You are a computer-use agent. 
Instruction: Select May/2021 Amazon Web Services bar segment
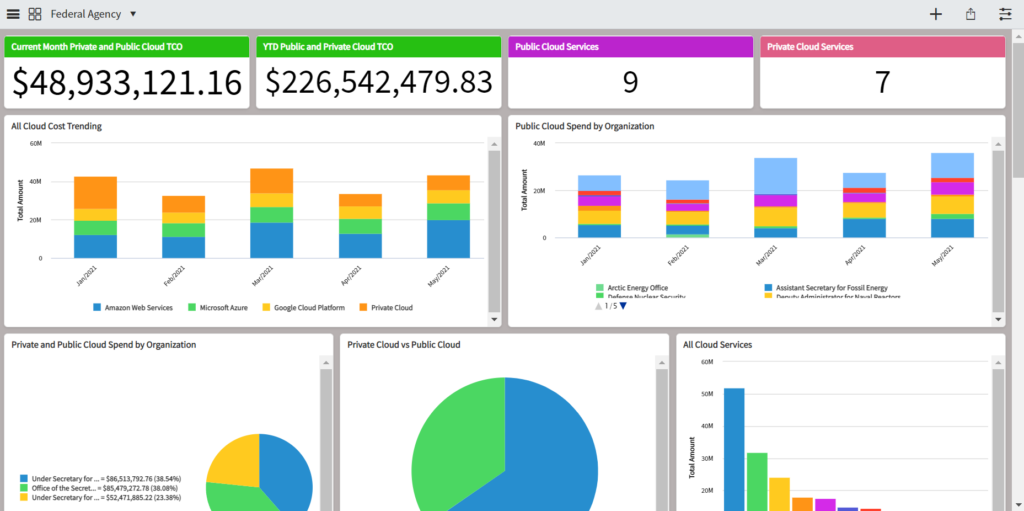point(448,239)
